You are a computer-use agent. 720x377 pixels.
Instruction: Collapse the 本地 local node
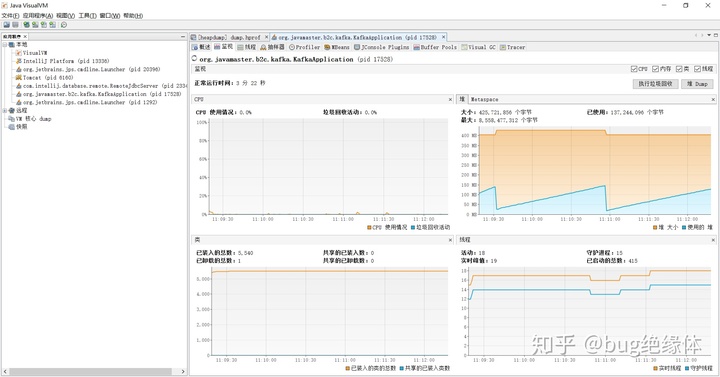(5, 45)
